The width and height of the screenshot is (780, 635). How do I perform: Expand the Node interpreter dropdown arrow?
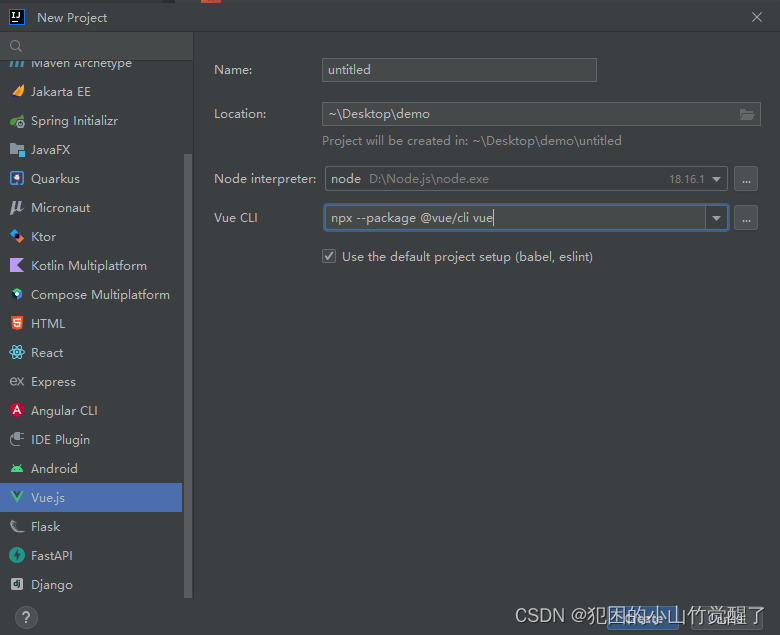tap(716, 179)
